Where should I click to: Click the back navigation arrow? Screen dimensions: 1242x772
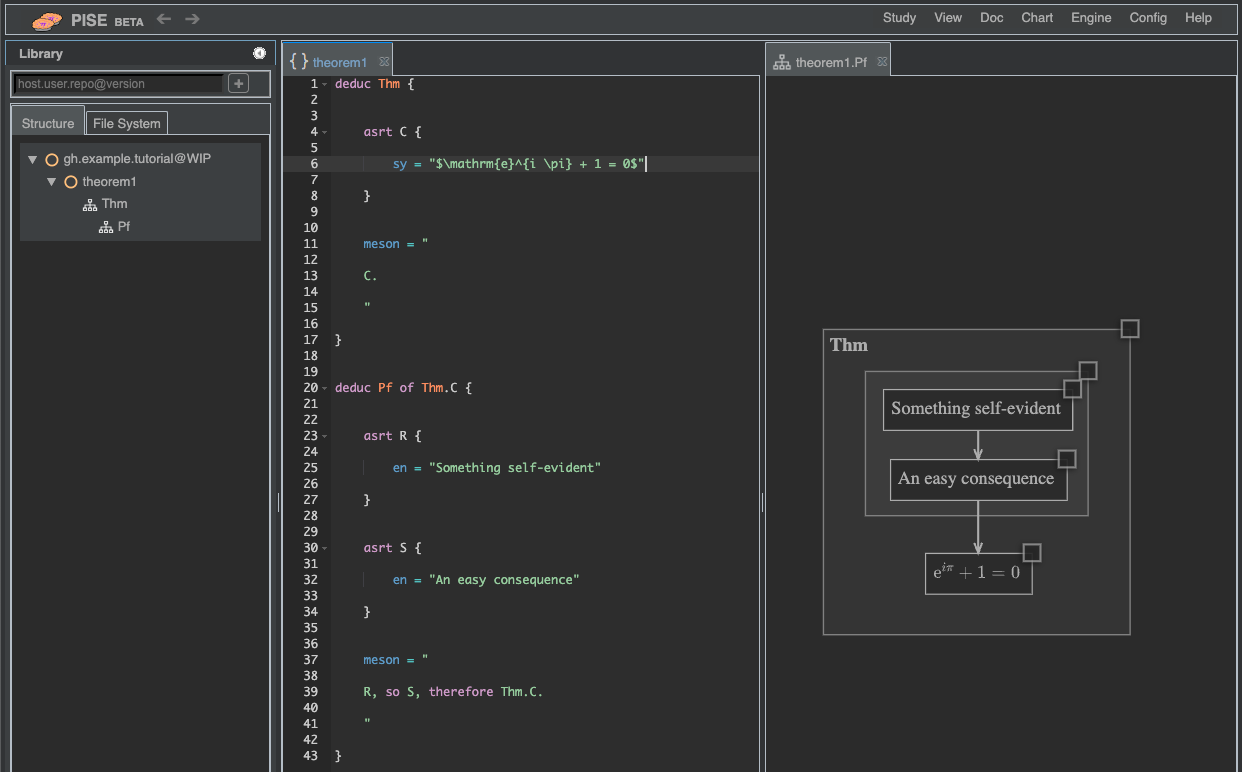pyautogui.click(x=164, y=19)
